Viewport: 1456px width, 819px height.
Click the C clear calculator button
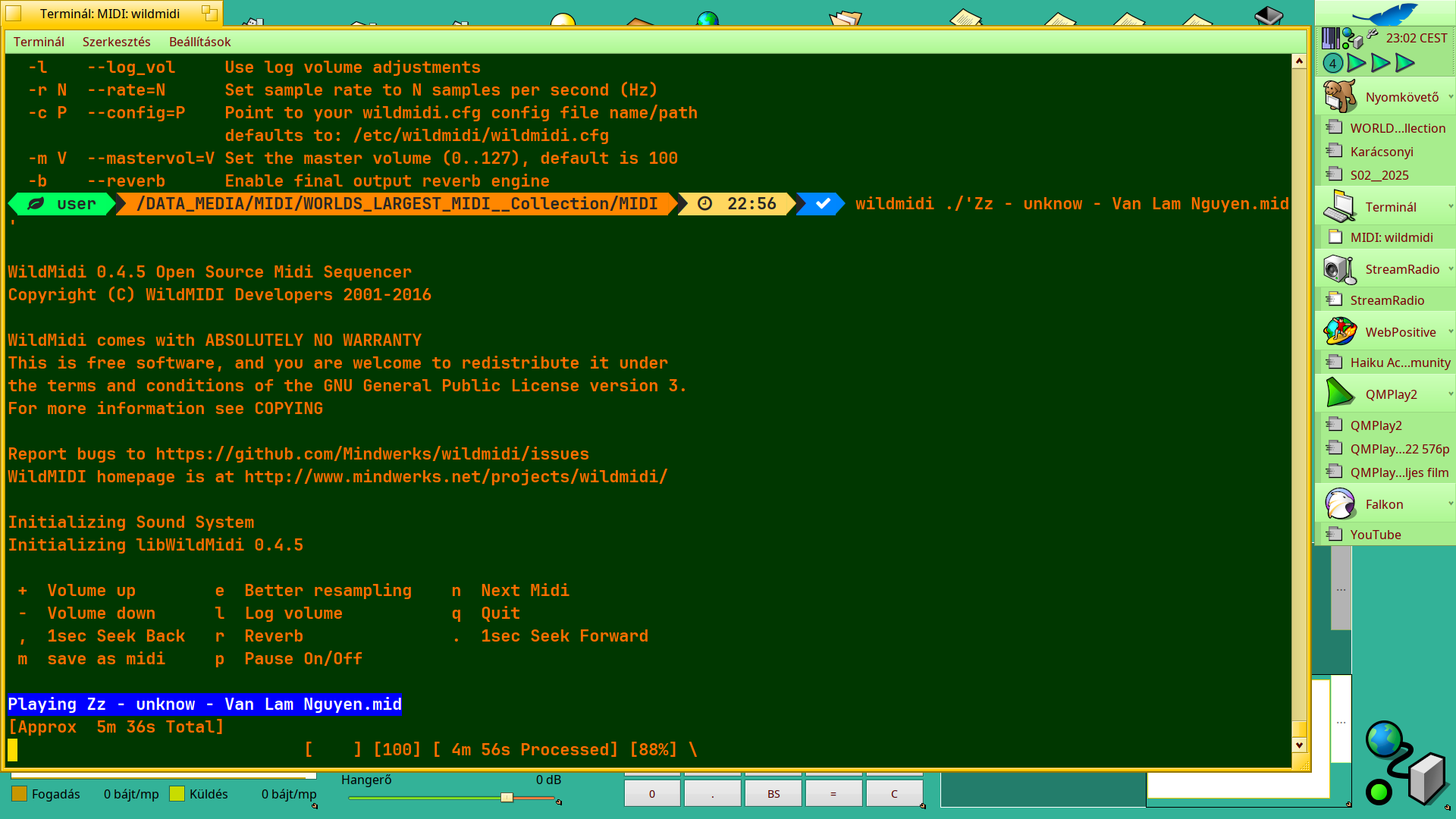[894, 793]
